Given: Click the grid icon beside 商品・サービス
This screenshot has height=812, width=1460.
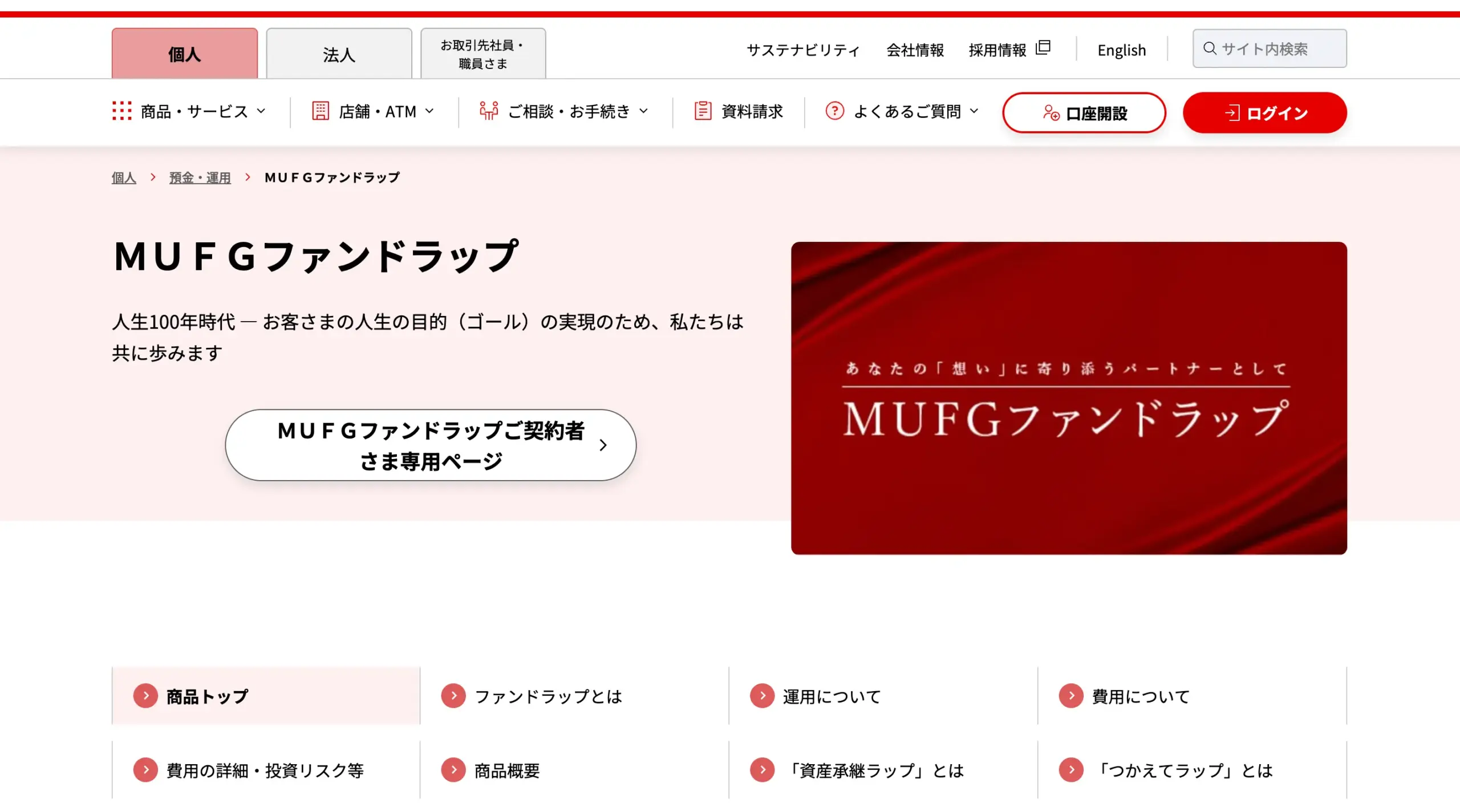Looking at the screenshot, I should click(x=122, y=111).
